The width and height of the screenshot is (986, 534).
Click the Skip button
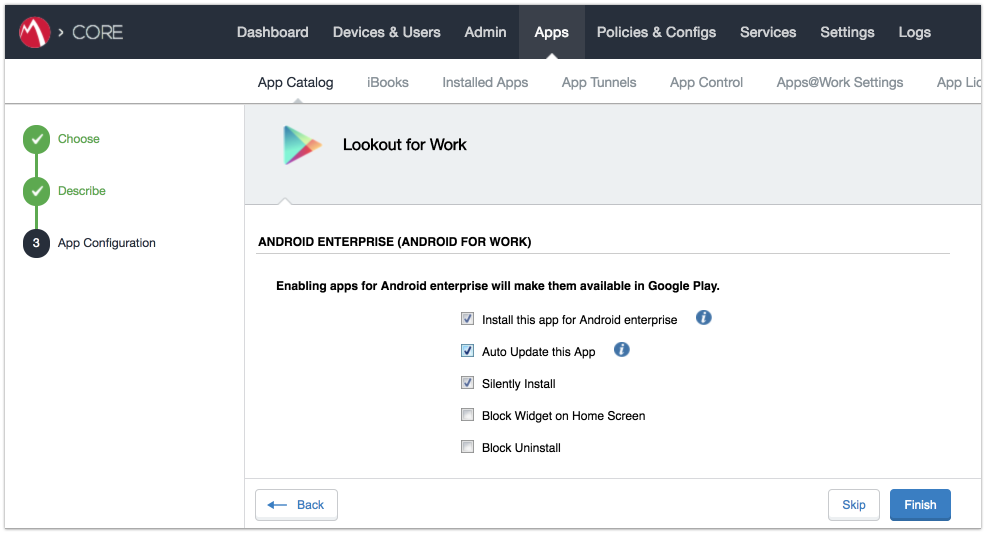[853, 505]
